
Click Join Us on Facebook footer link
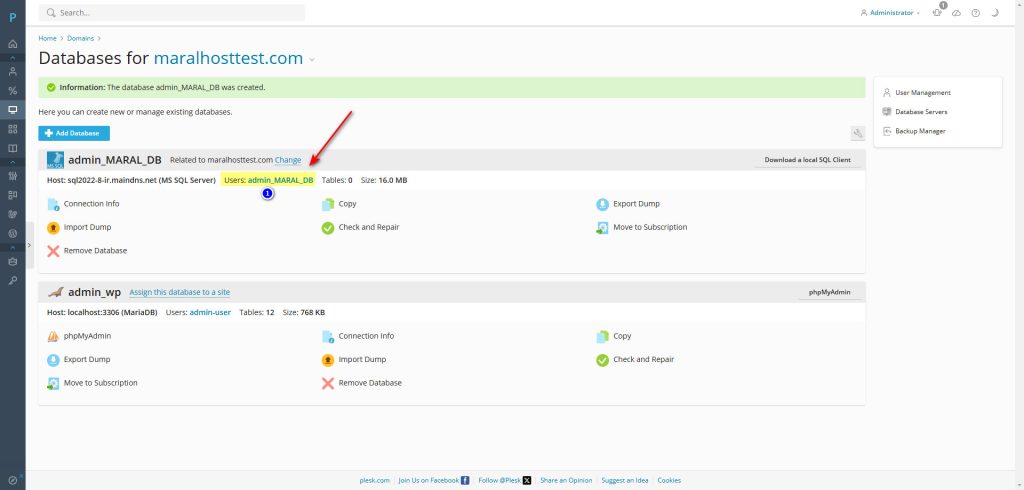pos(434,480)
